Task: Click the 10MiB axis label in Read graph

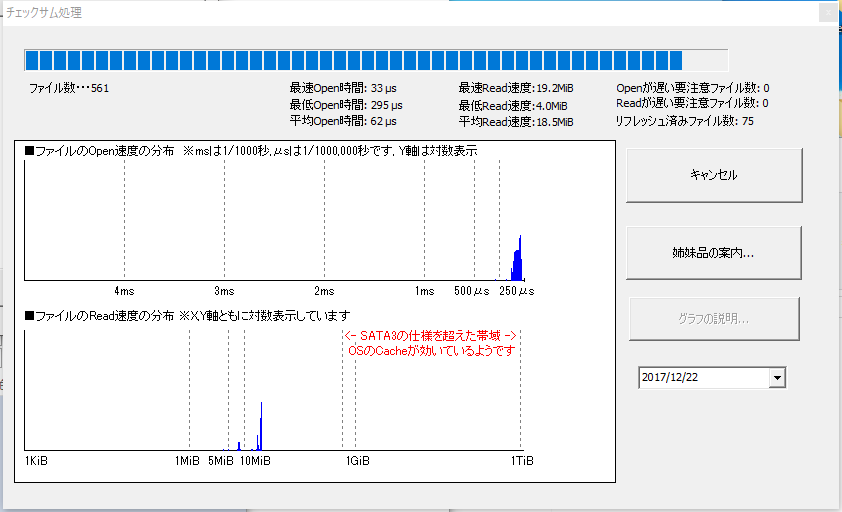Action: coord(255,461)
